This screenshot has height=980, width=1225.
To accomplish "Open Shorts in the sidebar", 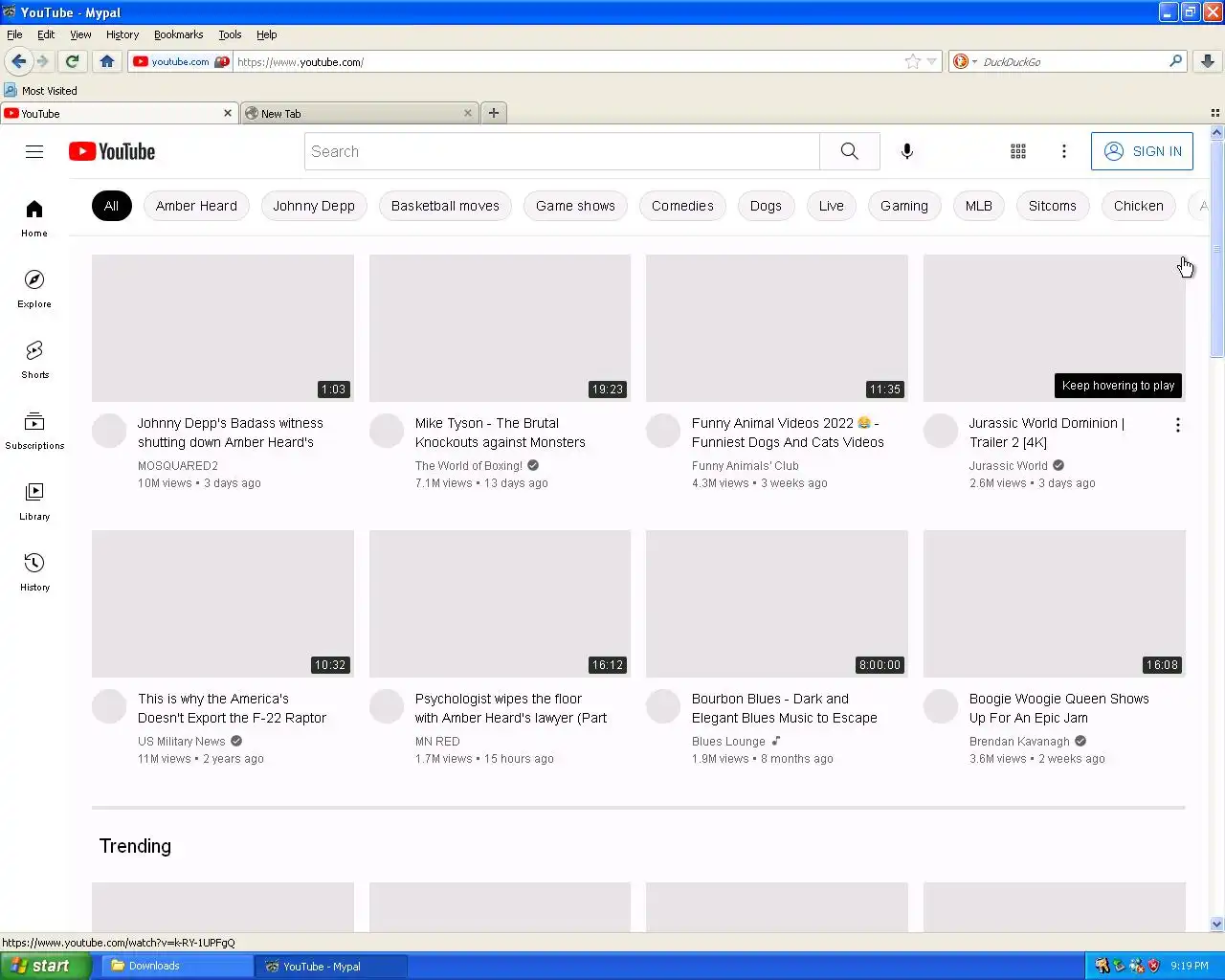I will (34, 360).
